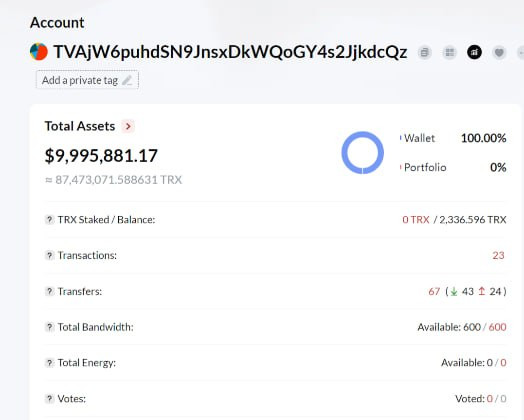The width and height of the screenshot is (524, 420).
Task: Open help icon beside Total Energy
Action: (49, 363)
